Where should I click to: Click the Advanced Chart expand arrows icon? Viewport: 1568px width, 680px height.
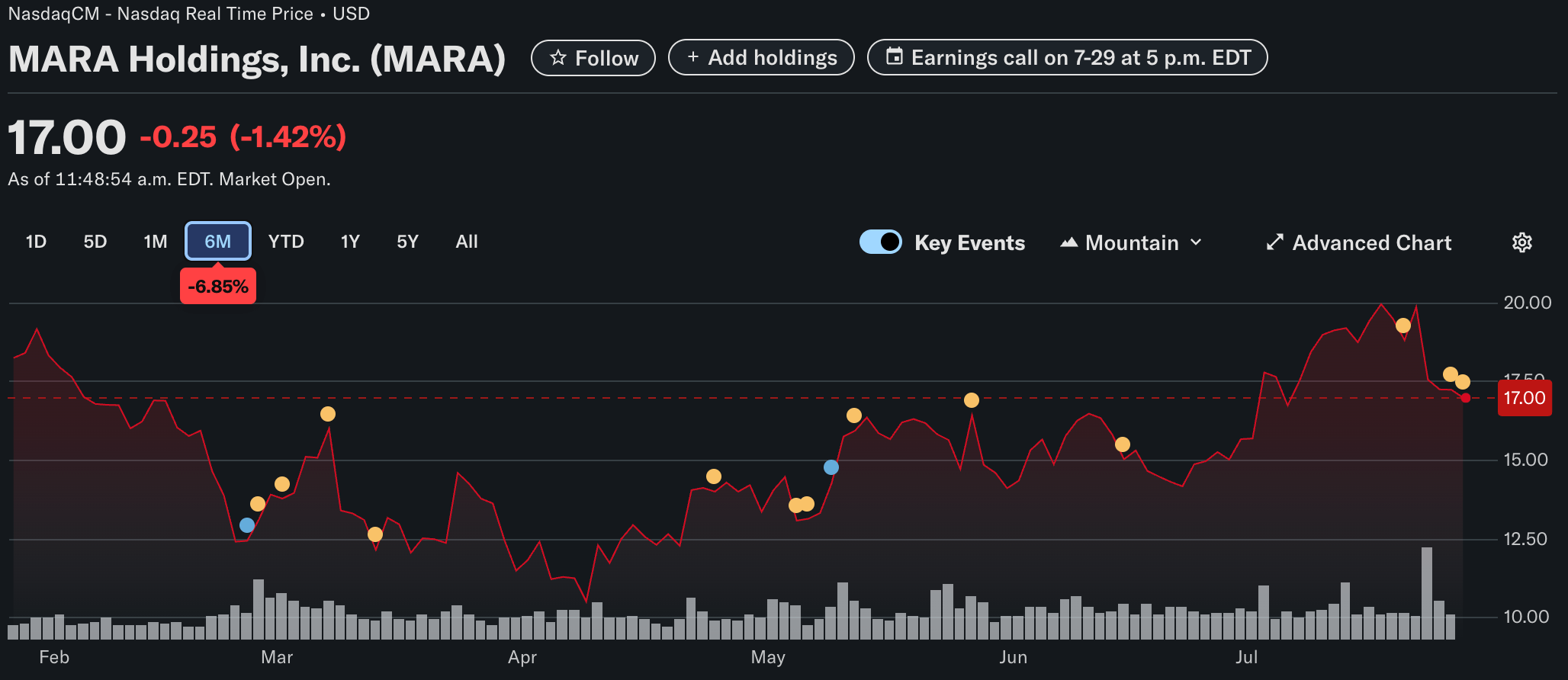pyautogui.click(x=1274, y=242)
